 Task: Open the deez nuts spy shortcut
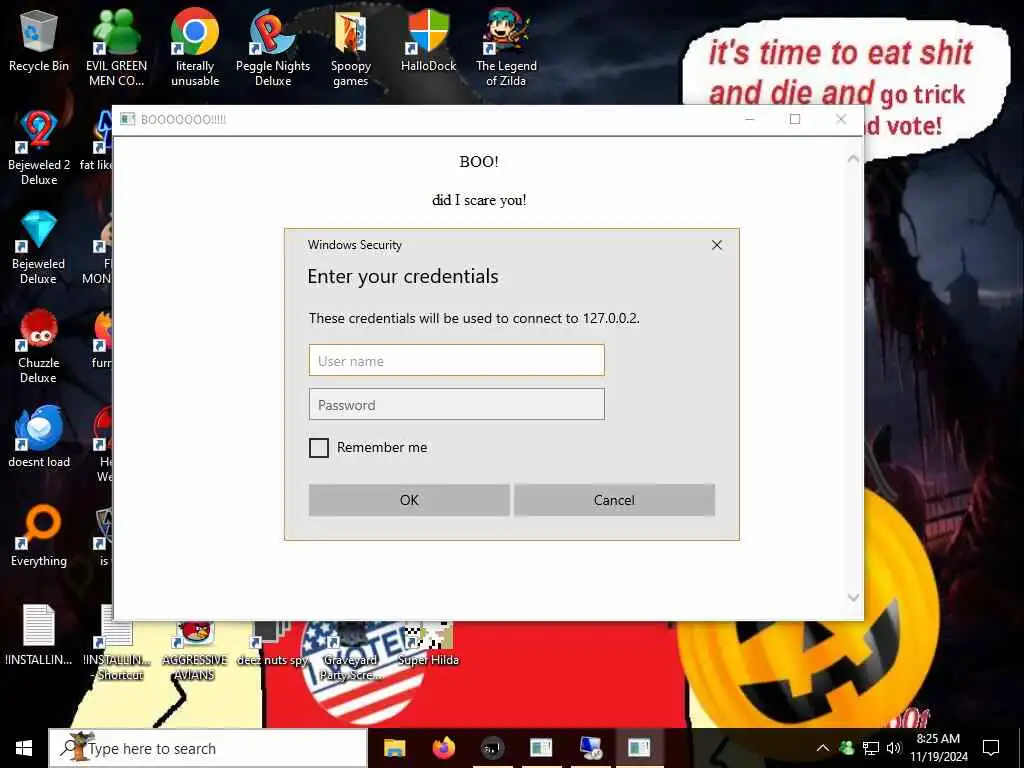[x=272, y=645]
